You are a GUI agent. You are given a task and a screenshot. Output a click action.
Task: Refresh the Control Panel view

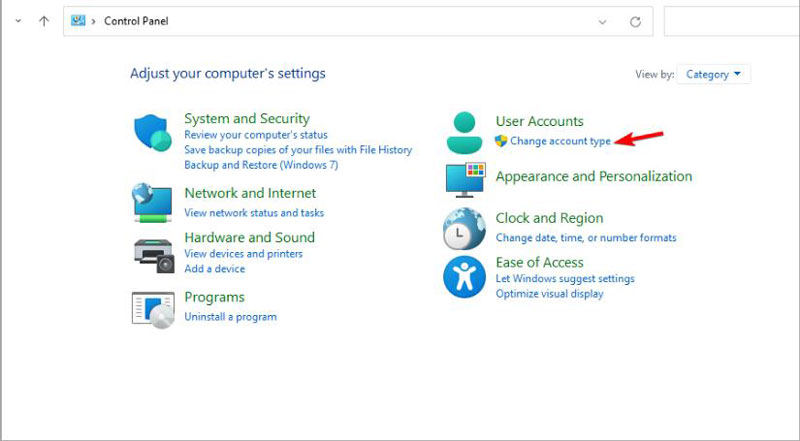tap(635, 22)
